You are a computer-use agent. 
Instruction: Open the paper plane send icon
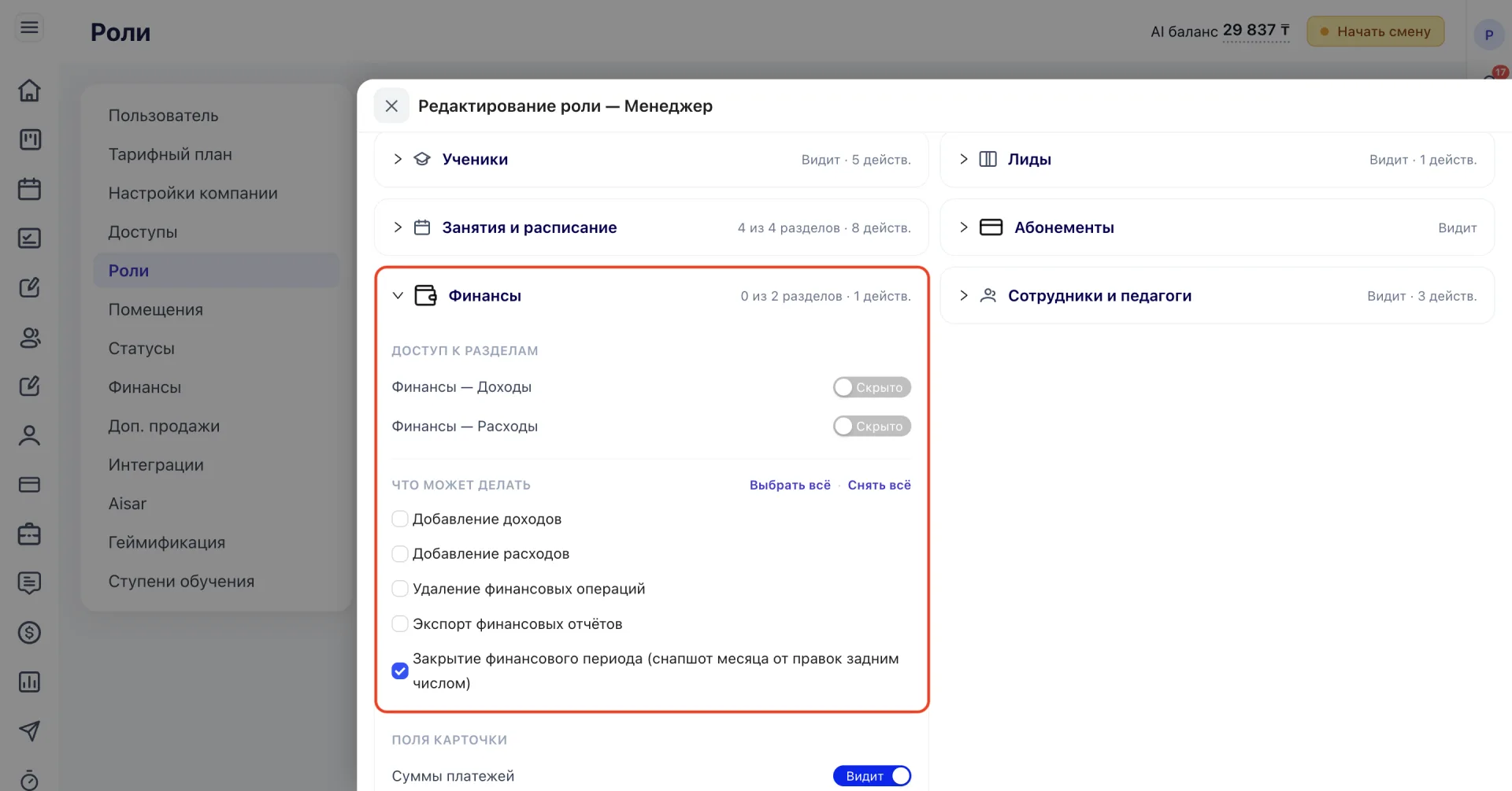point(29,731)
